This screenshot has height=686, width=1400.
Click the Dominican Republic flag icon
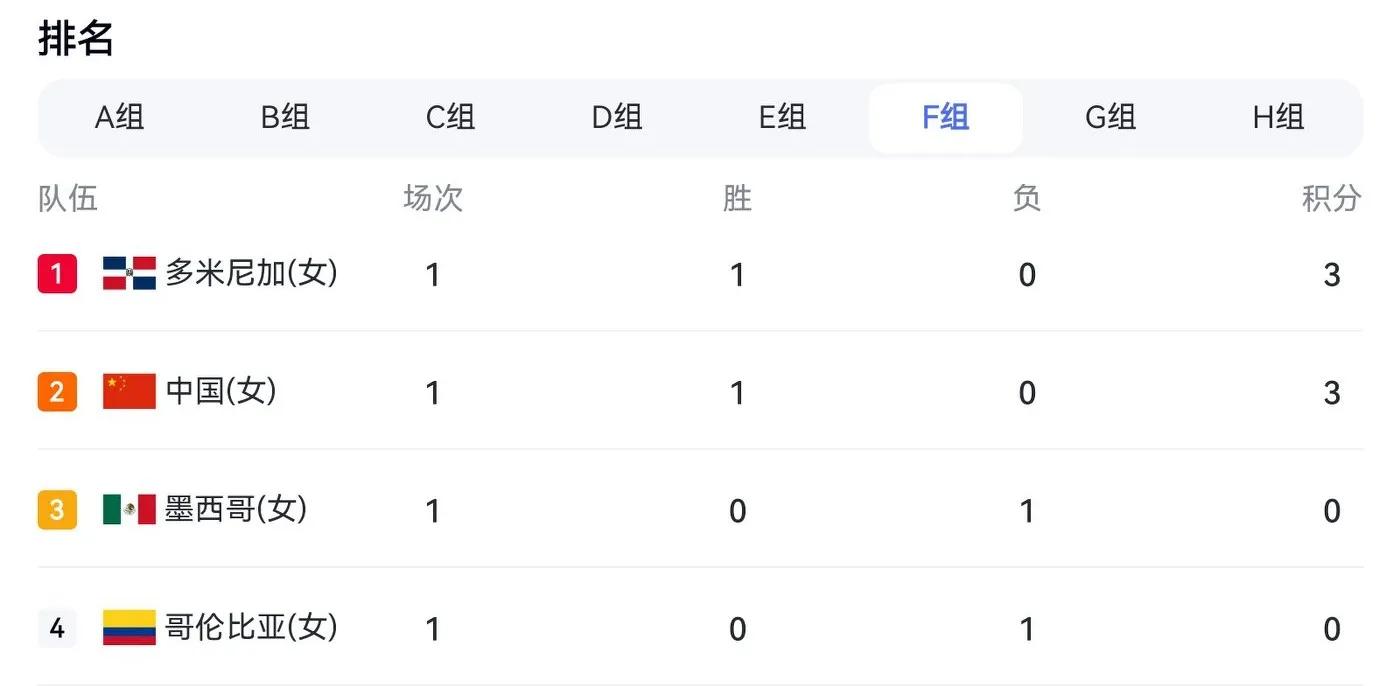(x=129, y=273)
